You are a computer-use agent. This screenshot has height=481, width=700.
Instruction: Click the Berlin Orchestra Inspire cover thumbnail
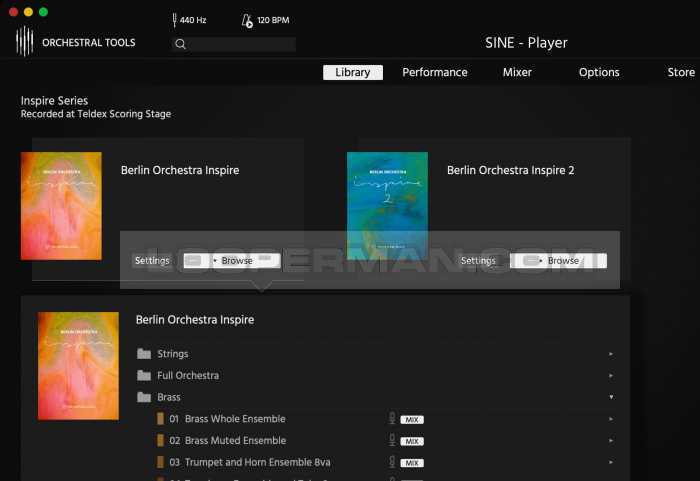coord(61,206)
